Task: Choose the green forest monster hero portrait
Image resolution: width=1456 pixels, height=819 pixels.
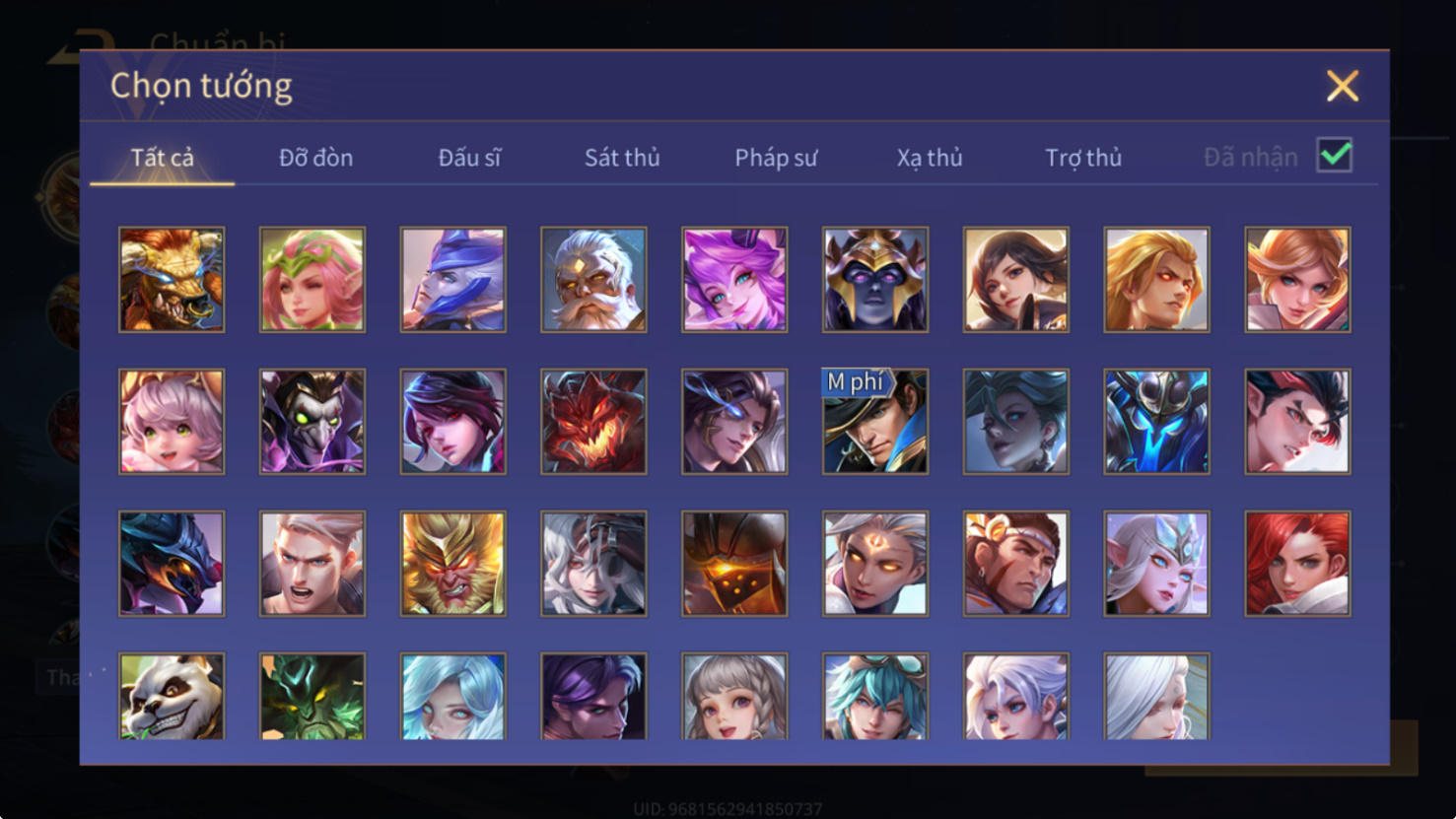Action: click(x=312, y=696)
